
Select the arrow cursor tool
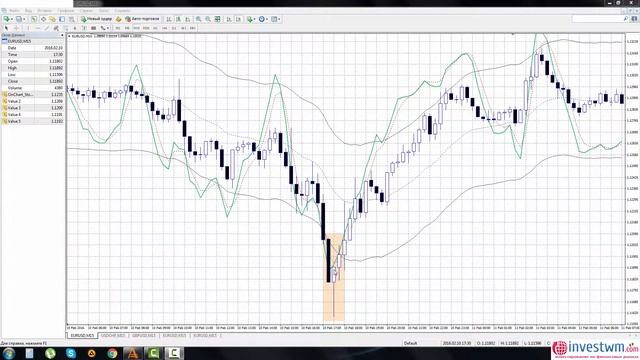click(6, 28)
